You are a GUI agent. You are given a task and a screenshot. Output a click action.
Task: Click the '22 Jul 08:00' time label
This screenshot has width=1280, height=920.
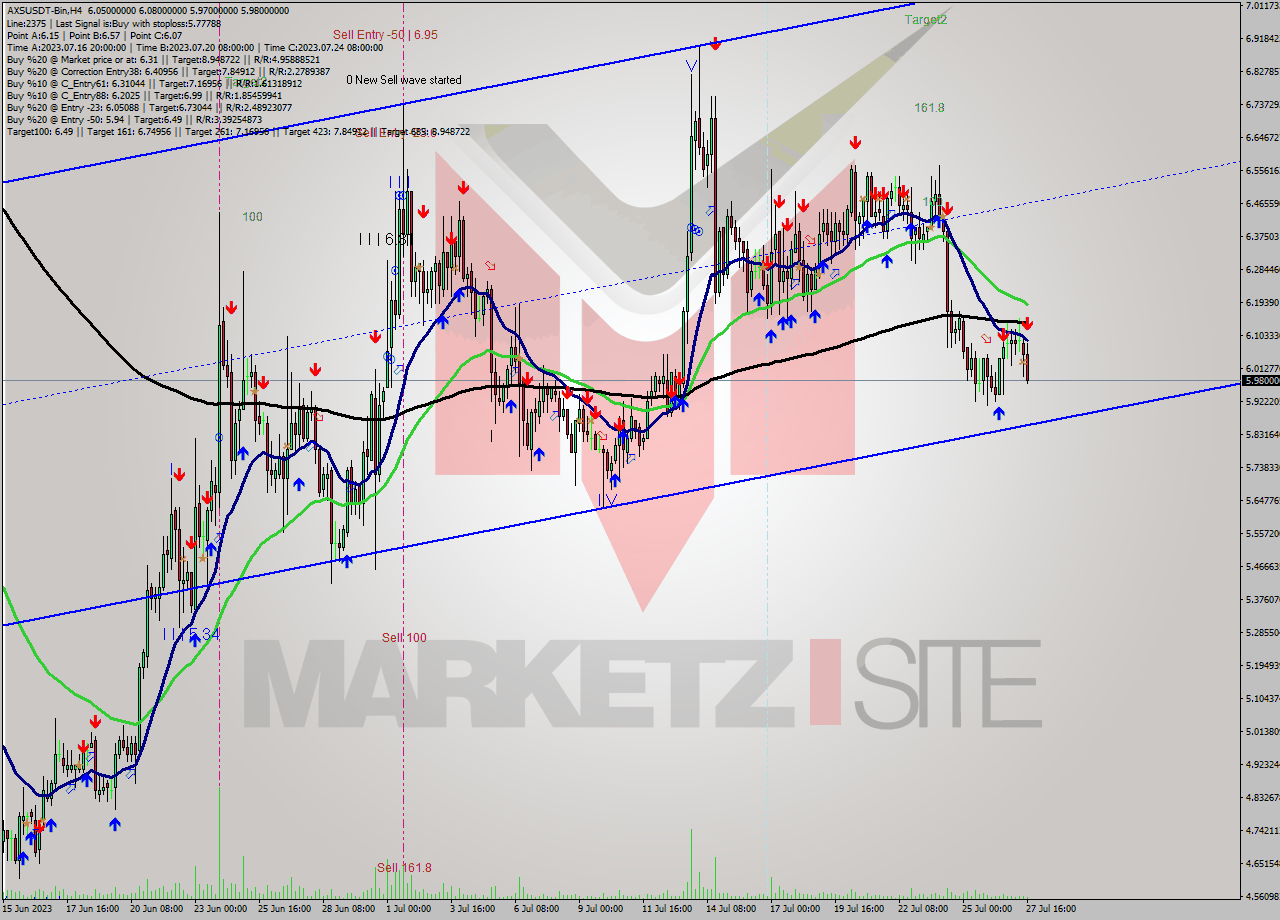click(923, 909)
